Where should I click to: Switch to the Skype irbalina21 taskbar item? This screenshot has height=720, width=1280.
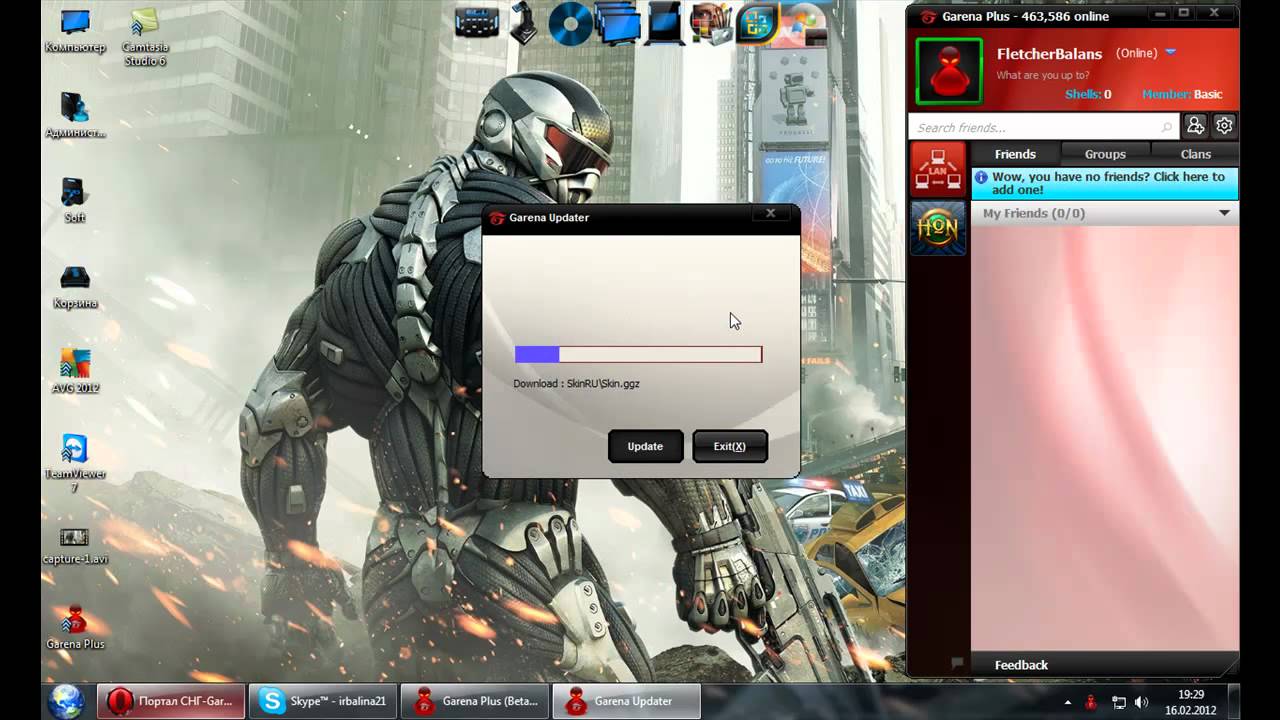coord(325,701)
